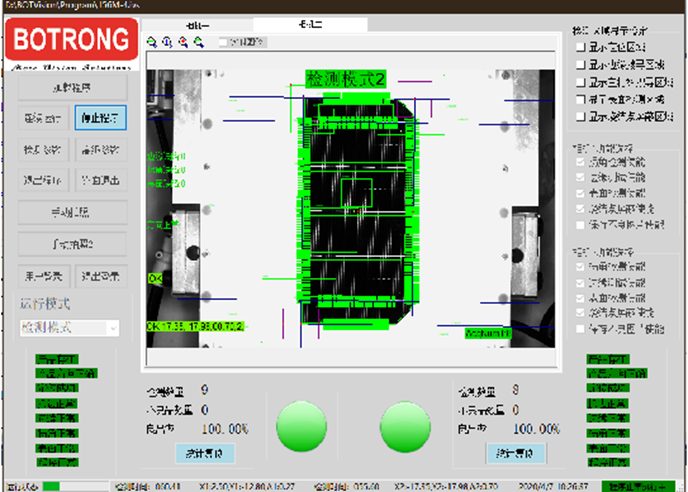Enable the third checkbox in top-right display group
The height and width of the screenshot is (492, 688).
(x=580, y=82)
